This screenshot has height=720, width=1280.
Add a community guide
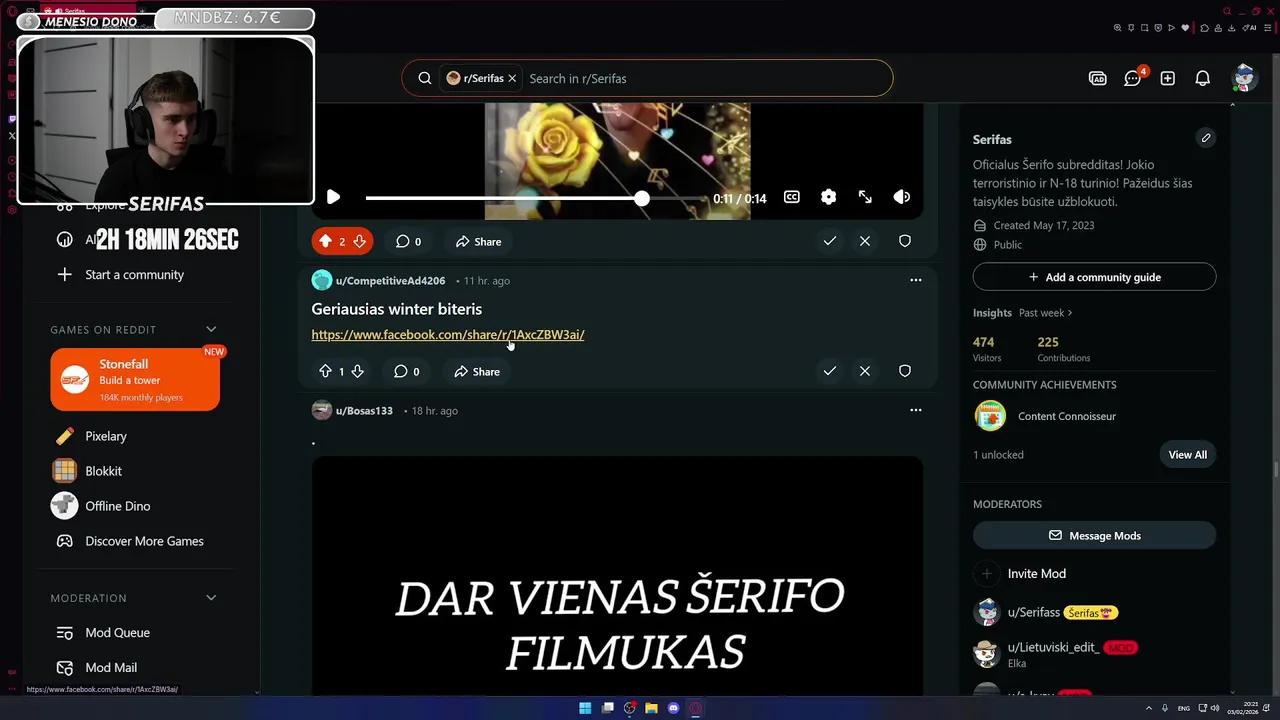1094,277
